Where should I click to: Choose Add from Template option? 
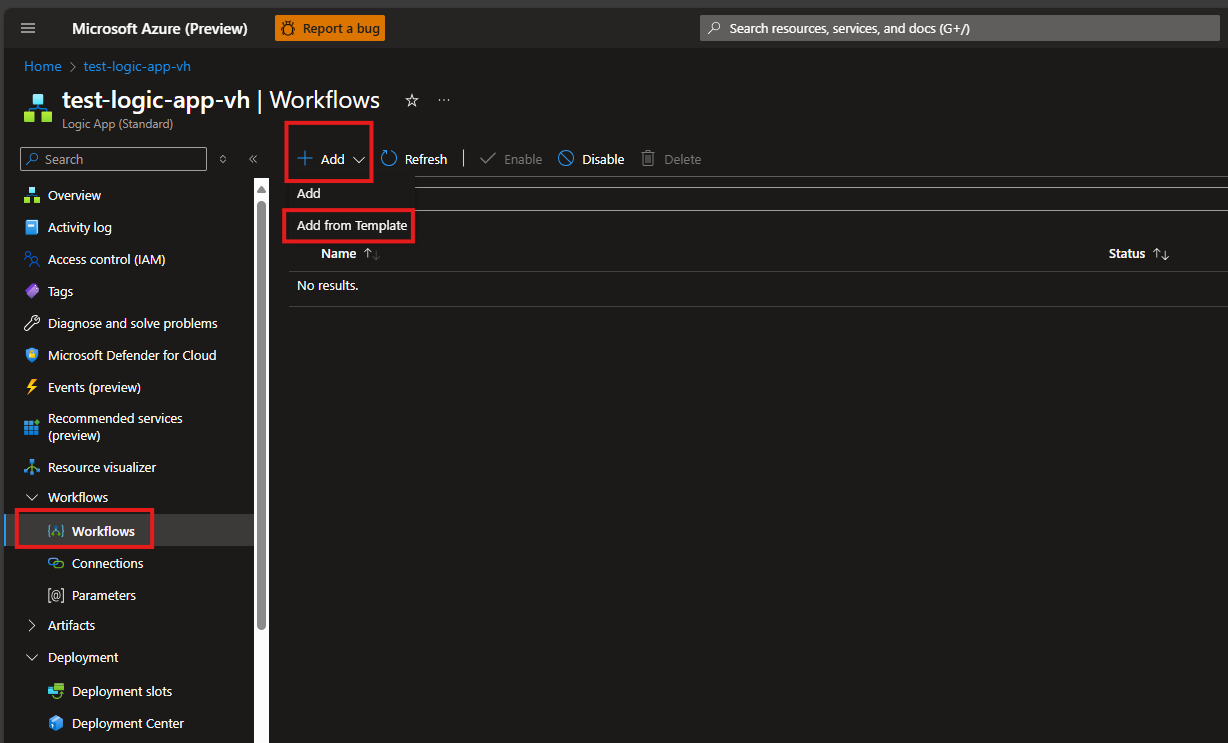coord(352,225)
